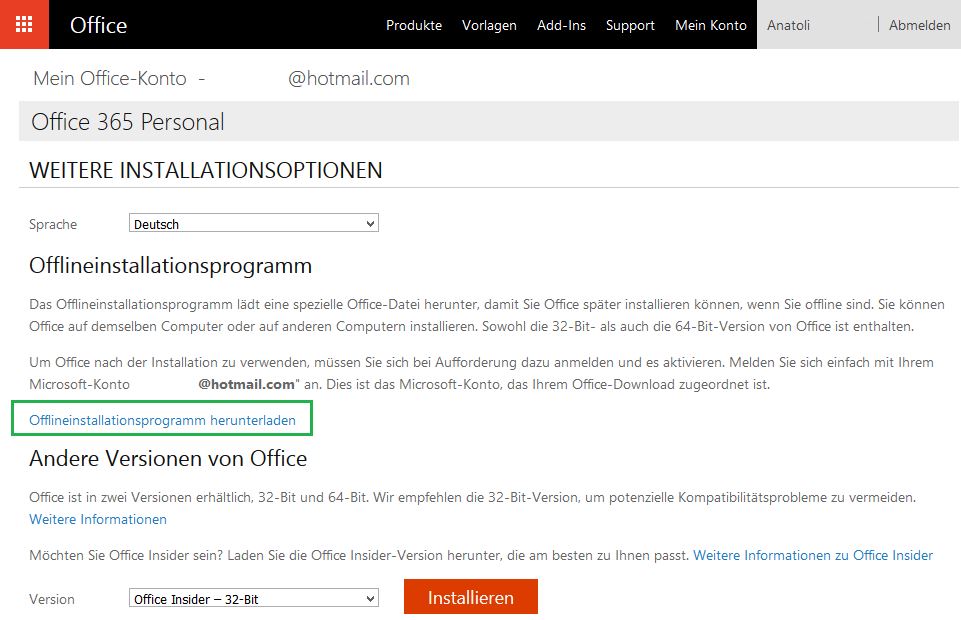Expand the Version dropdown
The image size is (961, 620).
(x=253, y=598)
